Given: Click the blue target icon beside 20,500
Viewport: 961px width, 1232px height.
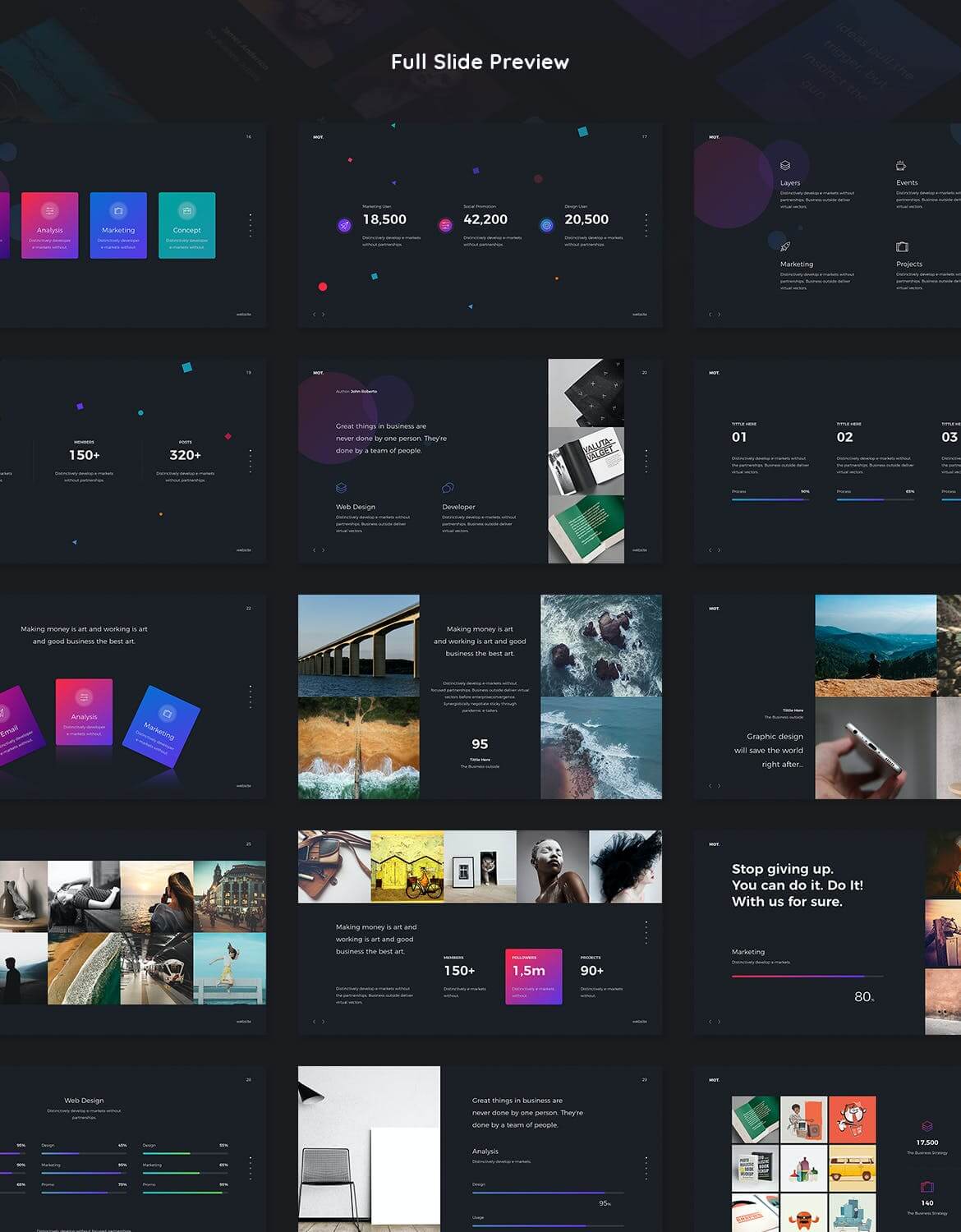Looking at the screenshot, I should pyautogui.click(x=546, y=225).
